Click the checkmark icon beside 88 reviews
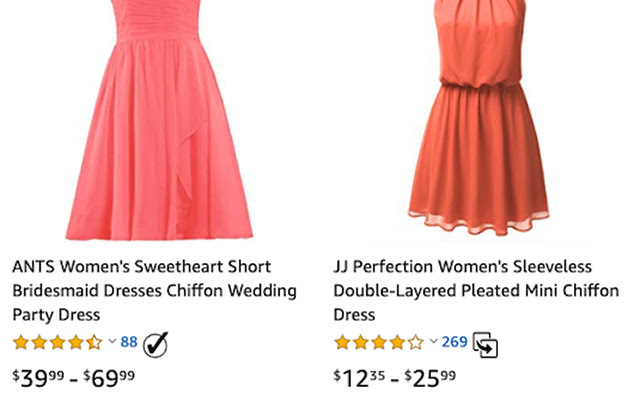The height and width of the screenshot is (400, 640). [155, 343]
